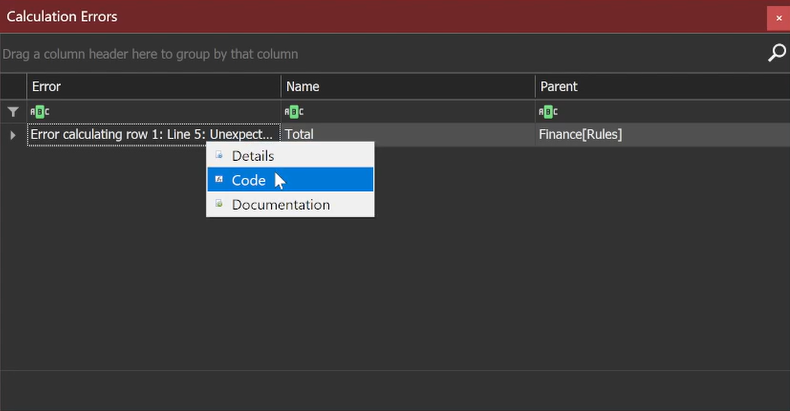The height and width of the screenshot is (411, 790).
Task: Click the funnel icon in the filter row
Action: point(13,112)
